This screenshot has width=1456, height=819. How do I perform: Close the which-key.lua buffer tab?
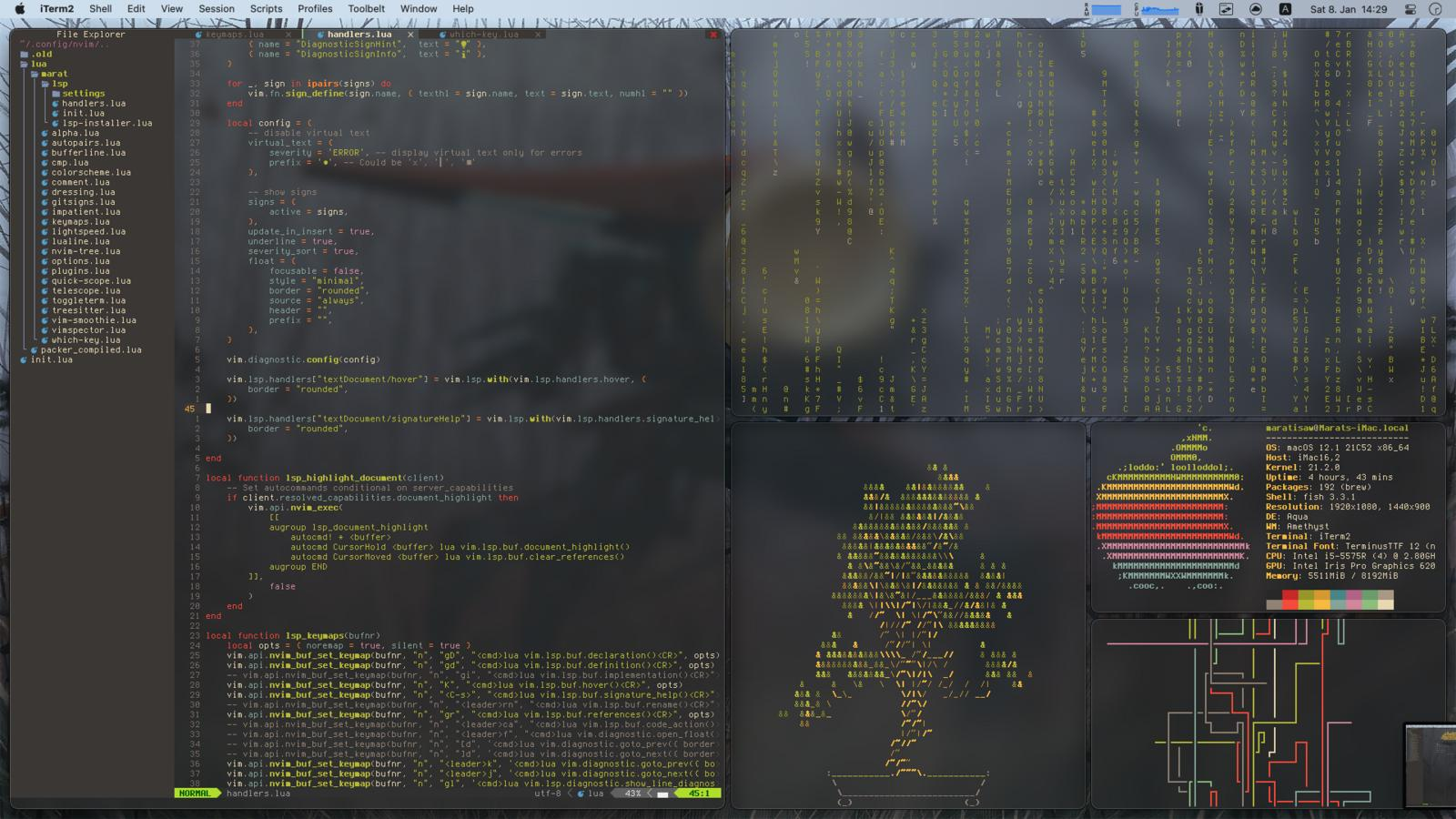point(539,35)
